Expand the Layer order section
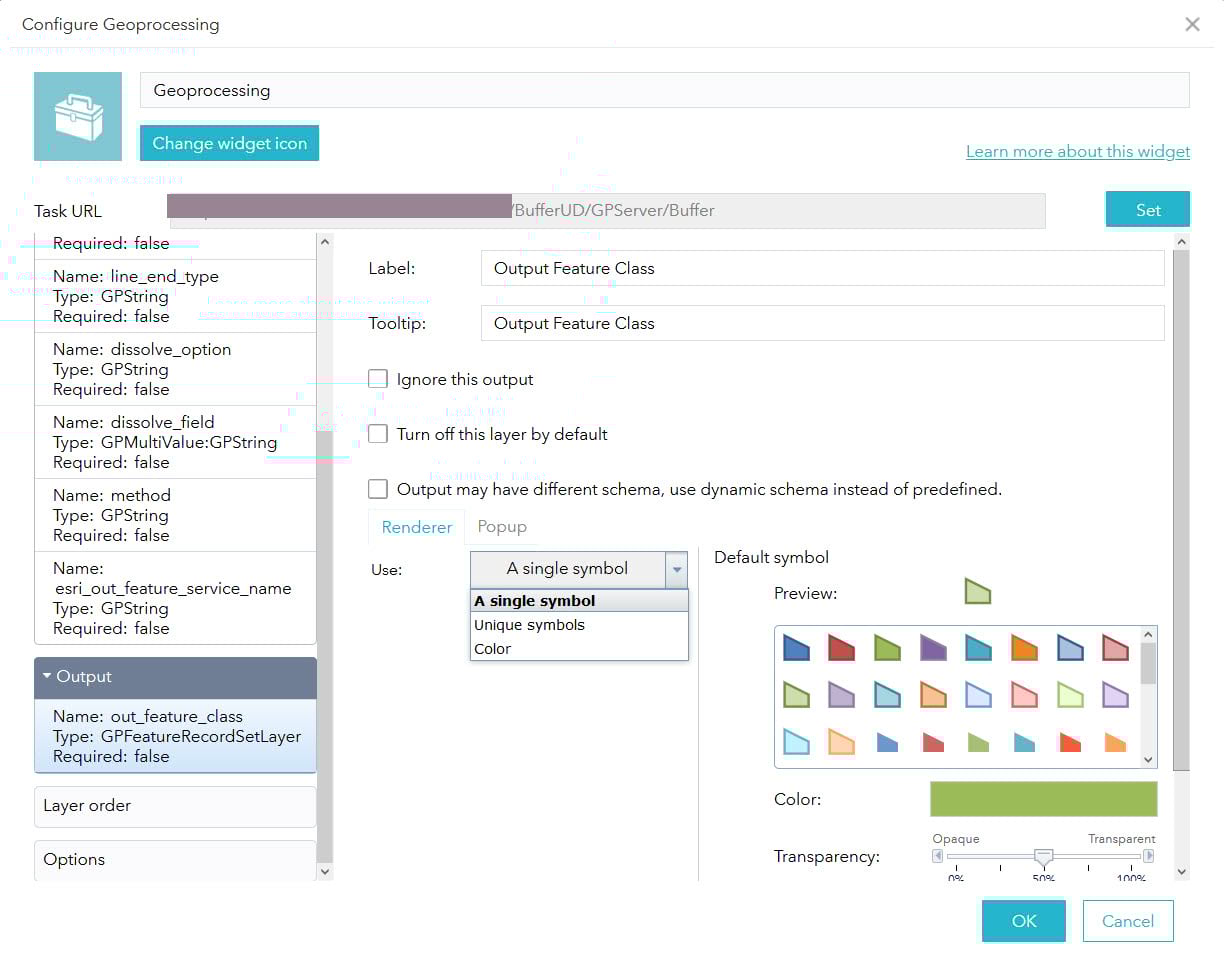1224x957 pixels. [x=175, y=806]
